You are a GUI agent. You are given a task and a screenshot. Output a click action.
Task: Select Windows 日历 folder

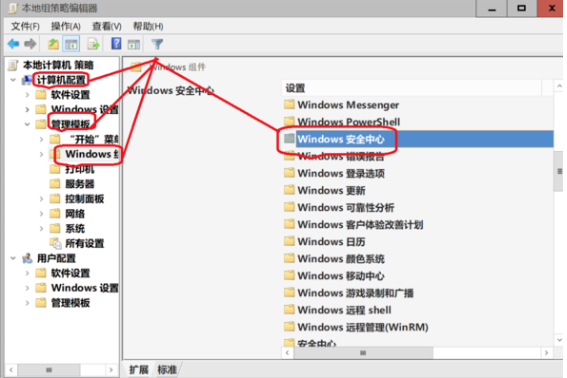pos(331,241)
